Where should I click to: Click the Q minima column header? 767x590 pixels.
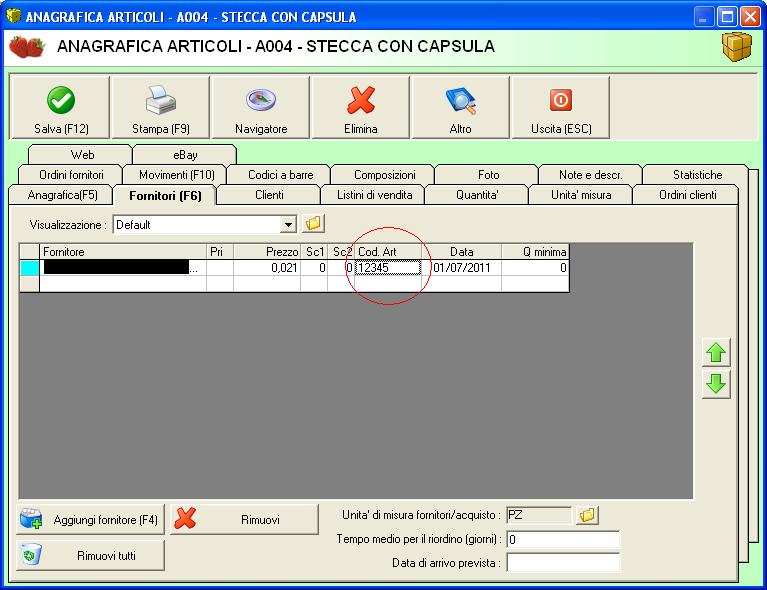[x=535, y=251]
